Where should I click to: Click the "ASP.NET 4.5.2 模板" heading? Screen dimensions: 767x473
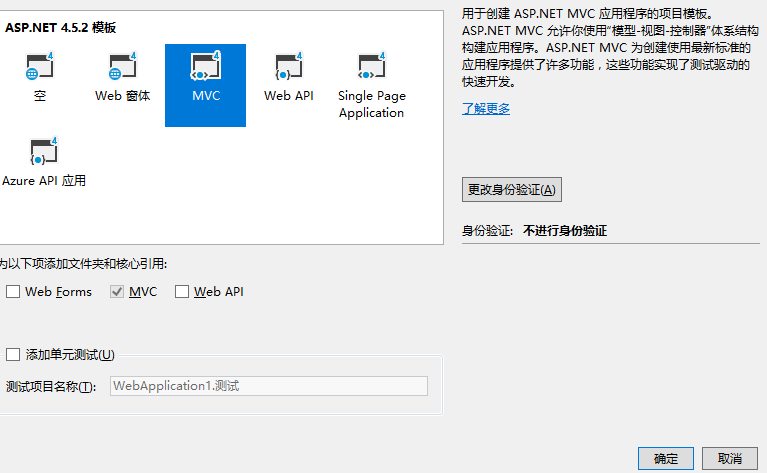tap(59, 28)
